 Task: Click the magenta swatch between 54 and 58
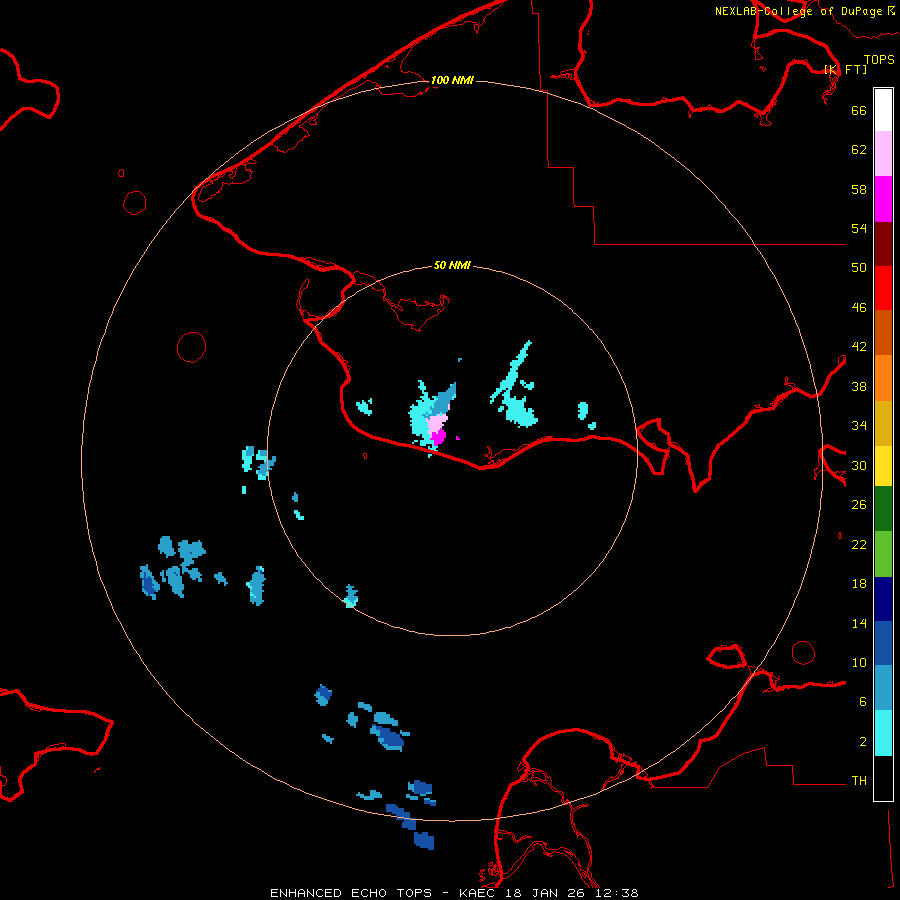click(x=883, y=199)
